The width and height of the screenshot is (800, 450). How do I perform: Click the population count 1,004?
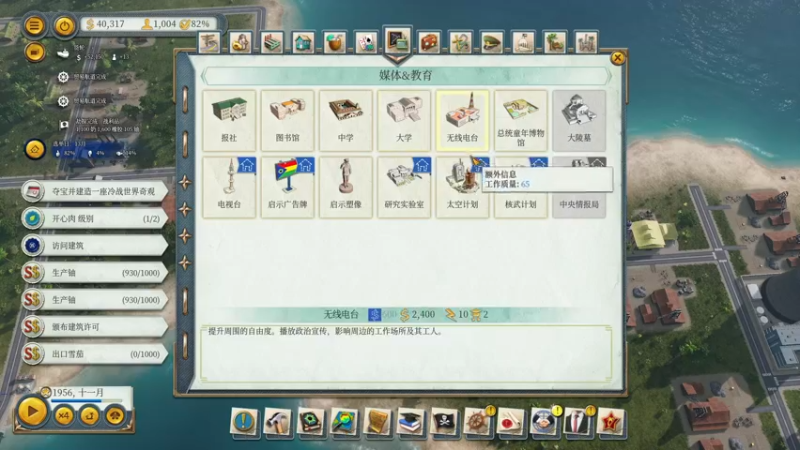click(x=159, y=24)
